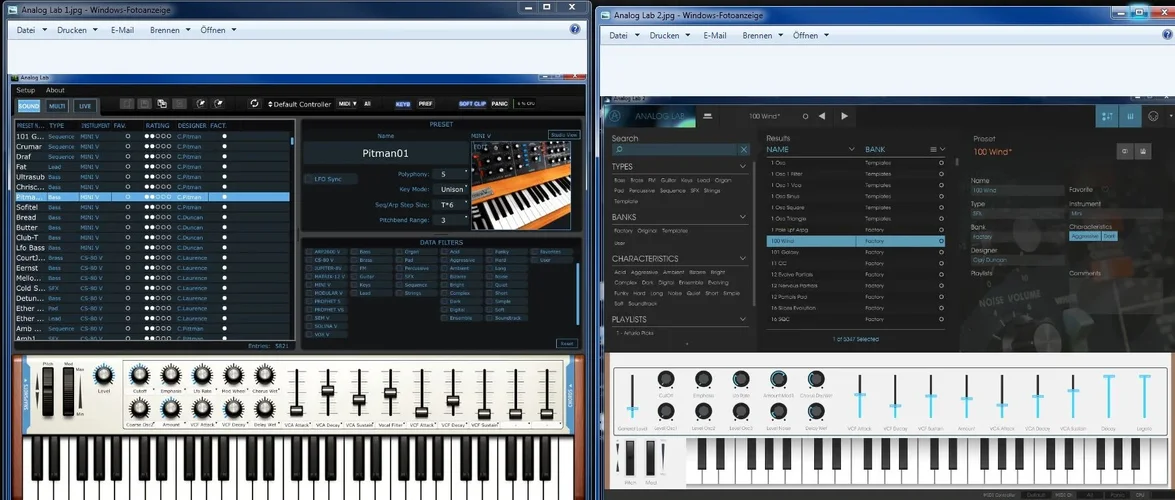Click the Studio View button
Screen dimensions: 1175x500
[564, 135]
